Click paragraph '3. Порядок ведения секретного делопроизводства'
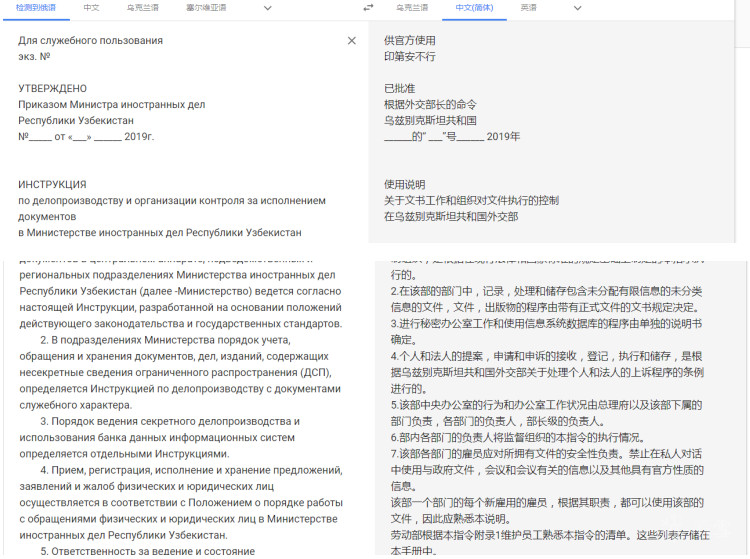 [160, 438]
